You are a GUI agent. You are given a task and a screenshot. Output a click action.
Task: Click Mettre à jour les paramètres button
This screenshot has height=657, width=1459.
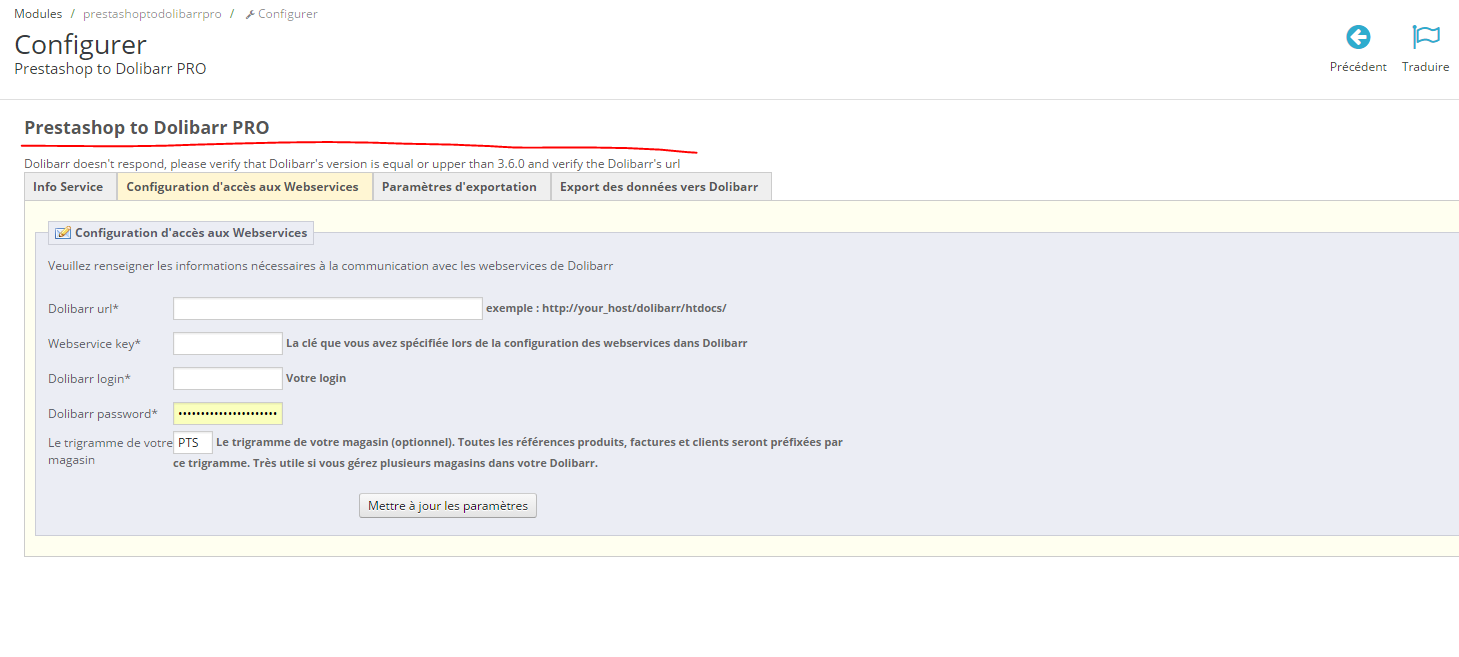click(x=448, y=506)
